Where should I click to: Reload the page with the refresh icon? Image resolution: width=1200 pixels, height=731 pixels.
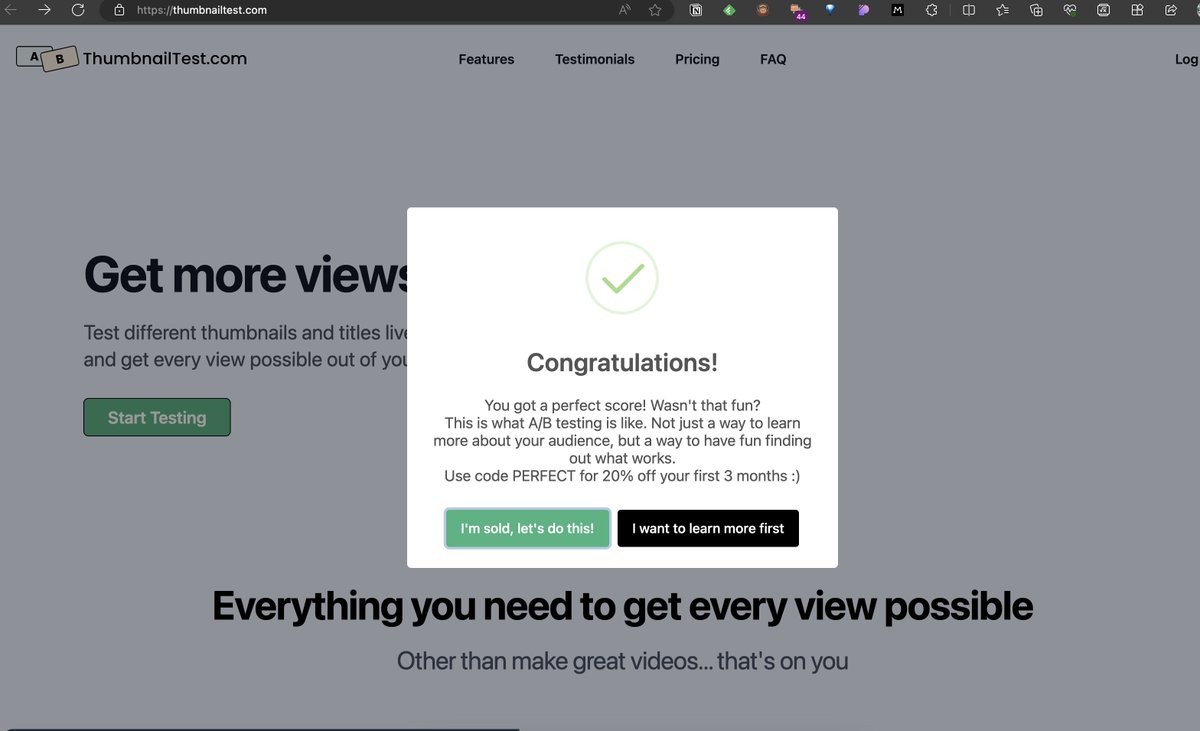click(78, 10)
